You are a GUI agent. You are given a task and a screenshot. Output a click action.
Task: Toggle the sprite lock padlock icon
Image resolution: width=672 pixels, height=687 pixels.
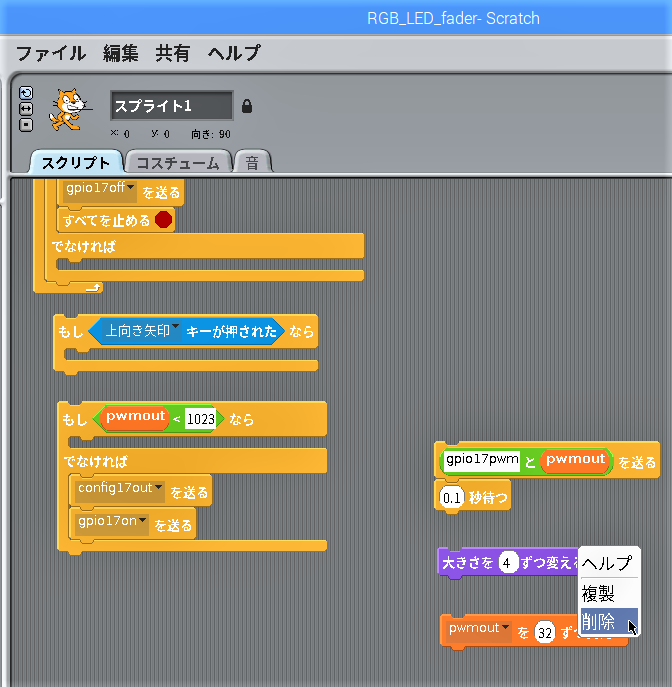tap(247, 106)
